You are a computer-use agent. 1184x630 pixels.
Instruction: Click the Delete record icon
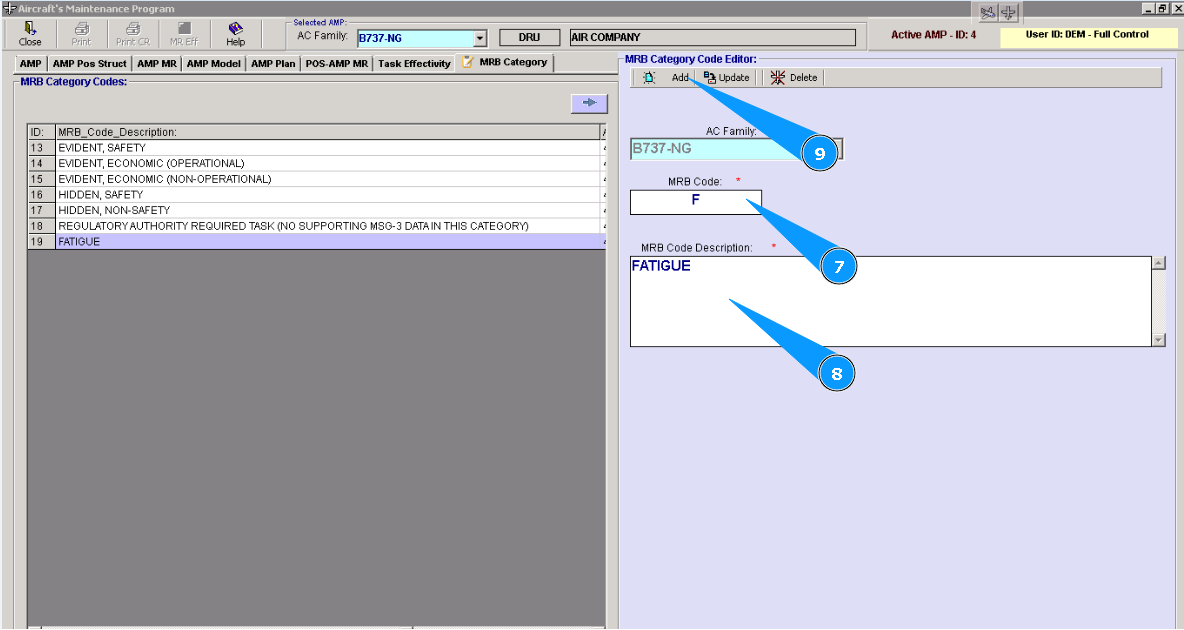click(x=778, y=77)
